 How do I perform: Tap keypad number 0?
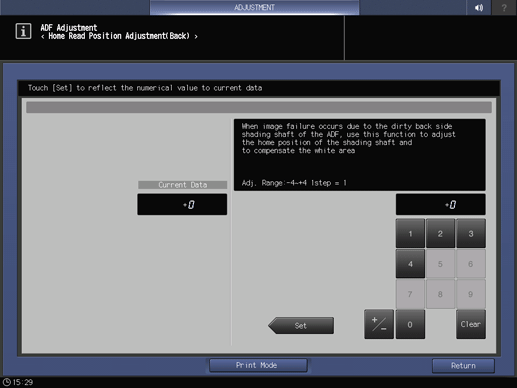(410, 324)
